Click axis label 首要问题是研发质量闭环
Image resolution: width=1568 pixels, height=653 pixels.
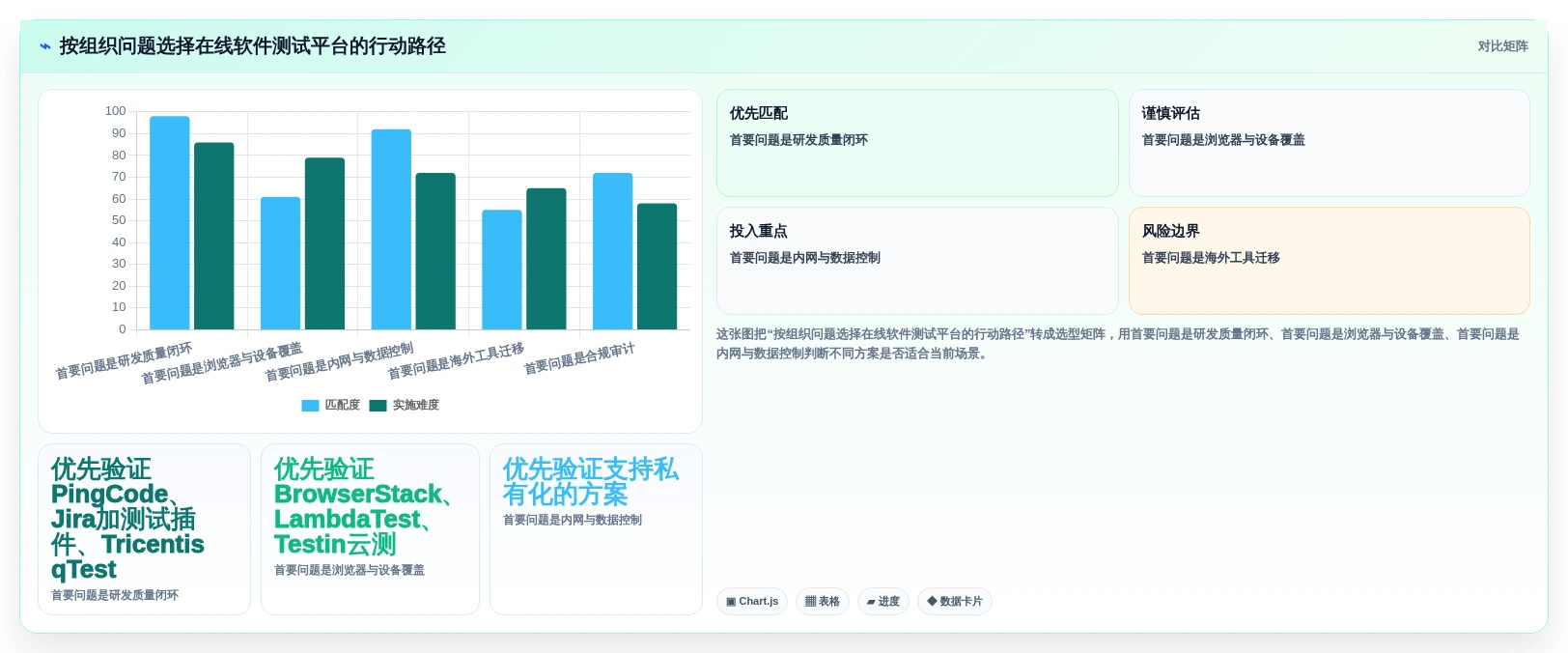click(x=124, y=361)
